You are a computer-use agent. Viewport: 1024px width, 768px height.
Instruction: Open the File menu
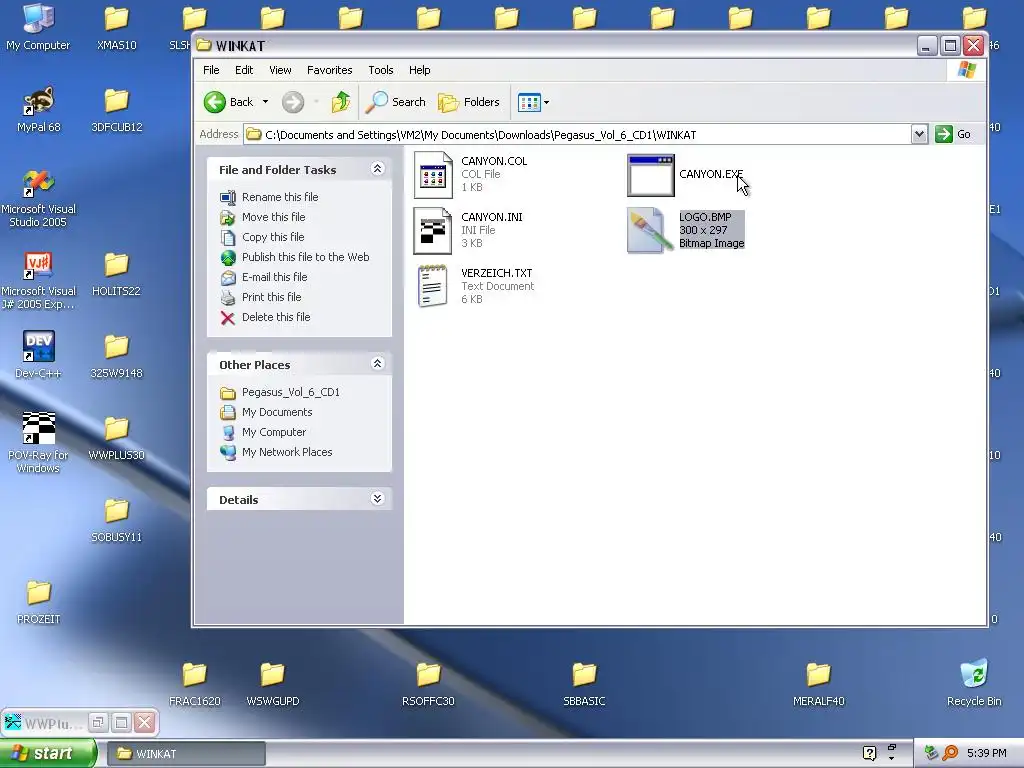click(x=211, y=70)
